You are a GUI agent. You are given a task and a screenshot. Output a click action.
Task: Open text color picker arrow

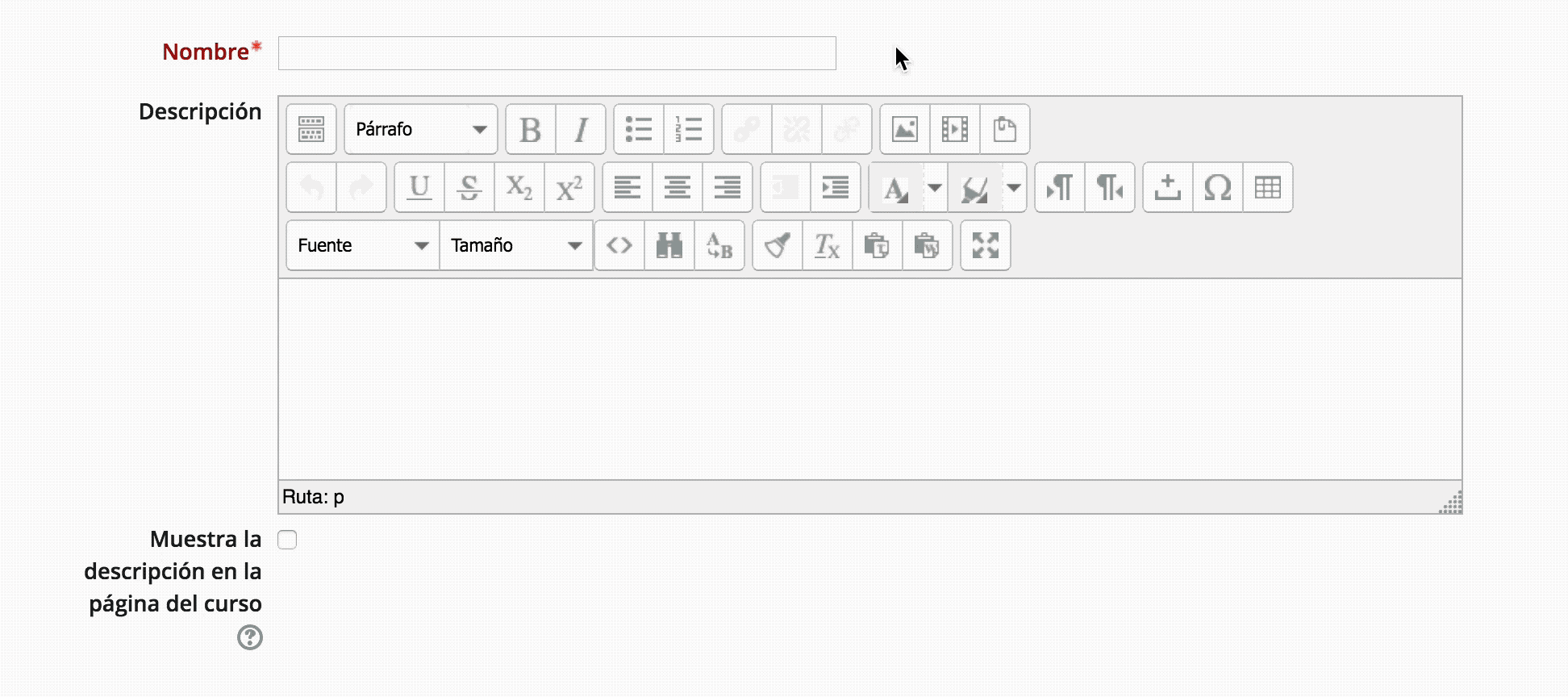[934, 187]
